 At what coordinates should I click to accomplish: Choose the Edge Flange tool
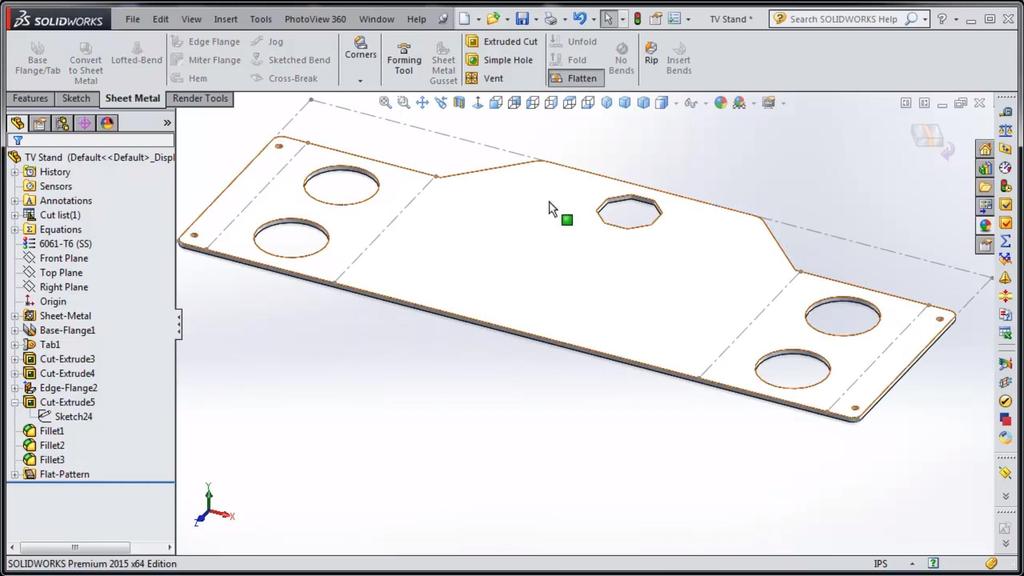[206, 41]
